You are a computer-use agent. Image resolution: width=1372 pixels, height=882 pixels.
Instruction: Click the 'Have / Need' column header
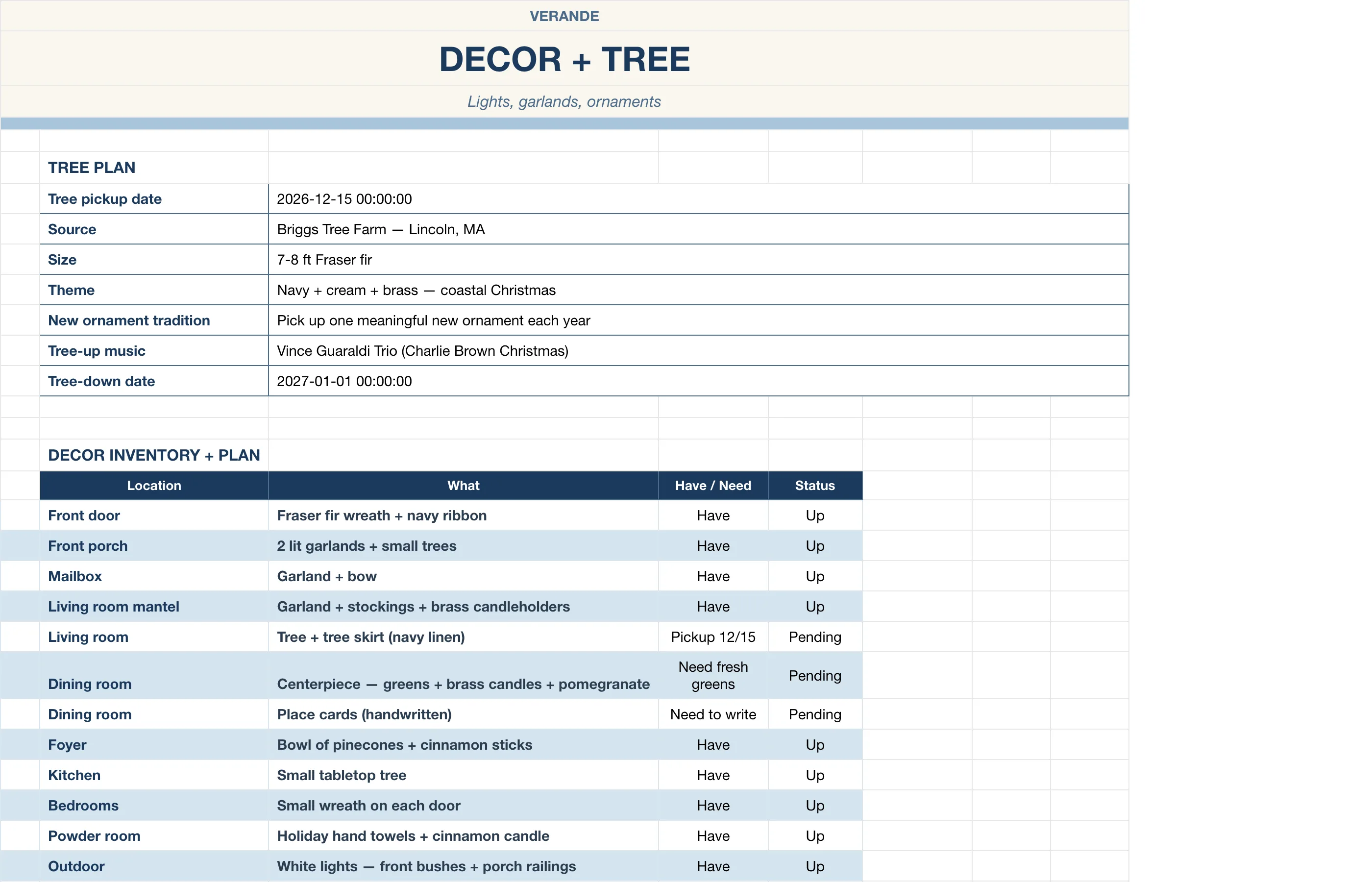713,485
